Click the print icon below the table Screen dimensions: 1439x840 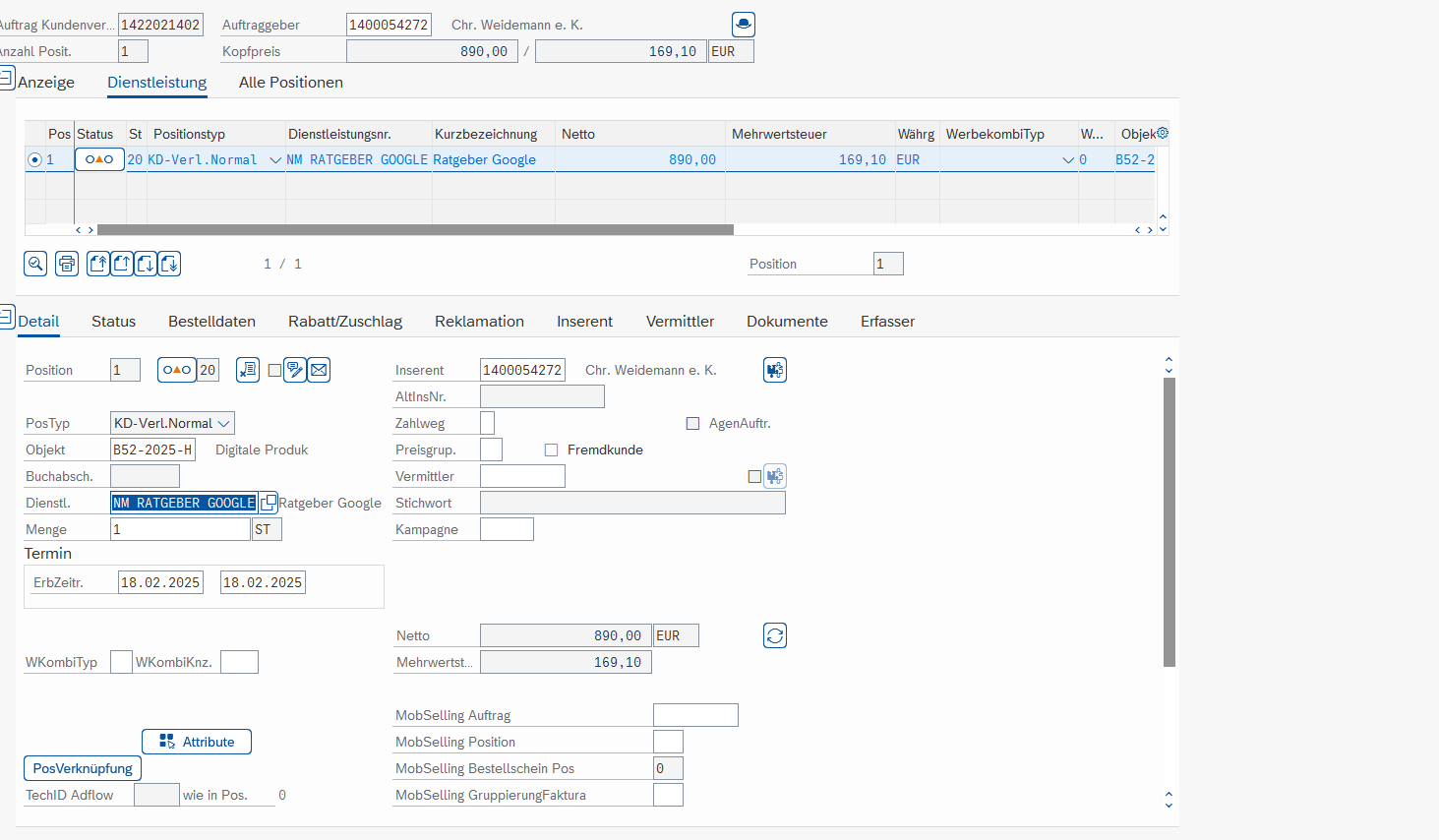click(x=67, y=264)
